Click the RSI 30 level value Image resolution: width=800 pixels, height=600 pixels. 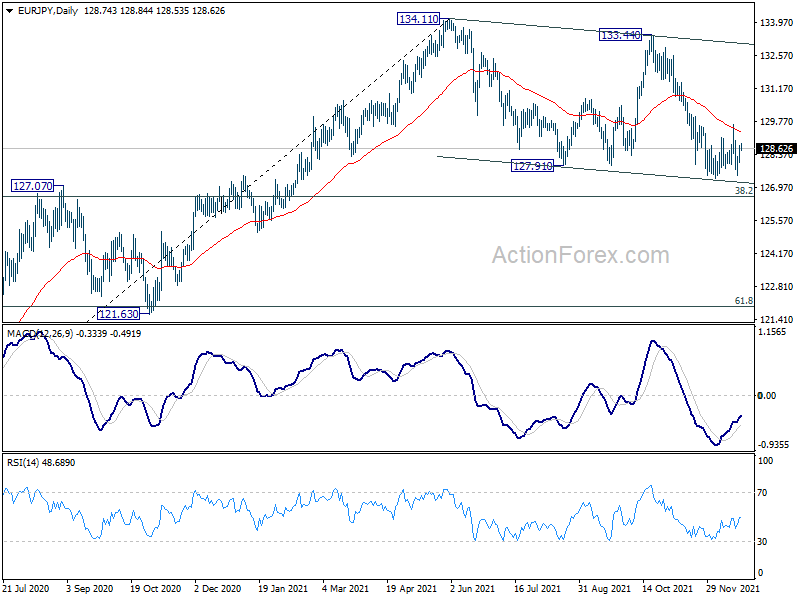click(762, 542)
